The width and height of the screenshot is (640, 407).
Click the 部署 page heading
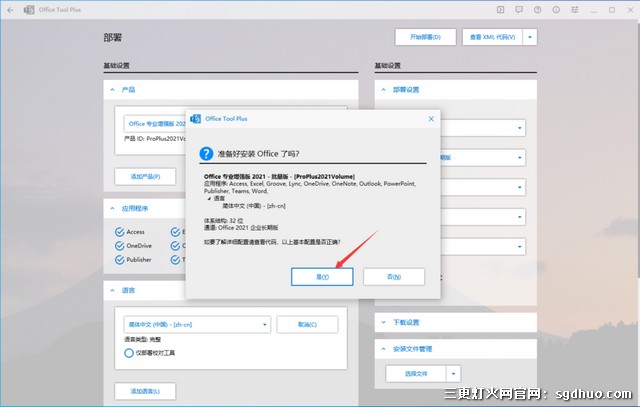(x=113, y=38)
